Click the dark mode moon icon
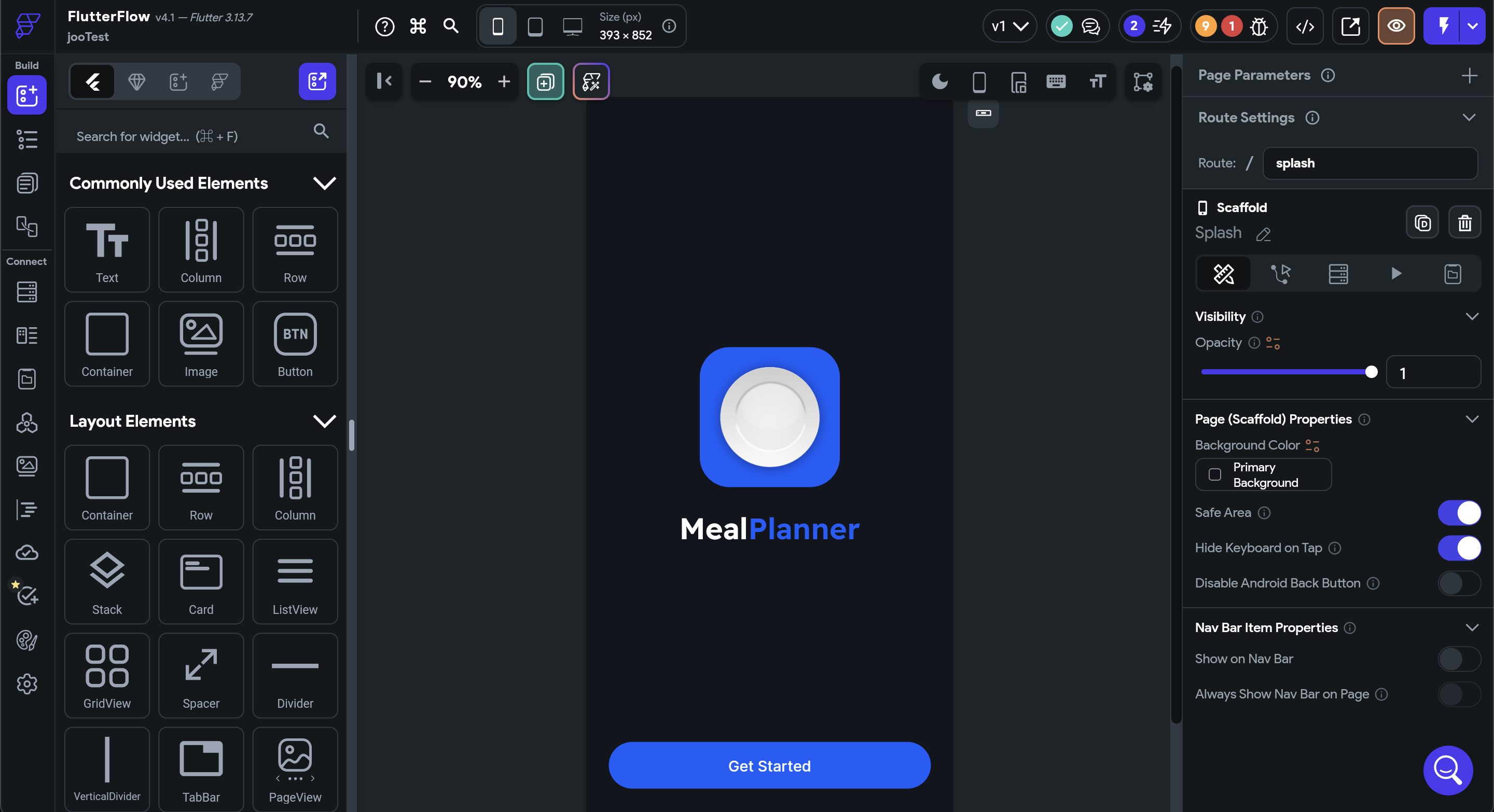 (x=939, y=82)
